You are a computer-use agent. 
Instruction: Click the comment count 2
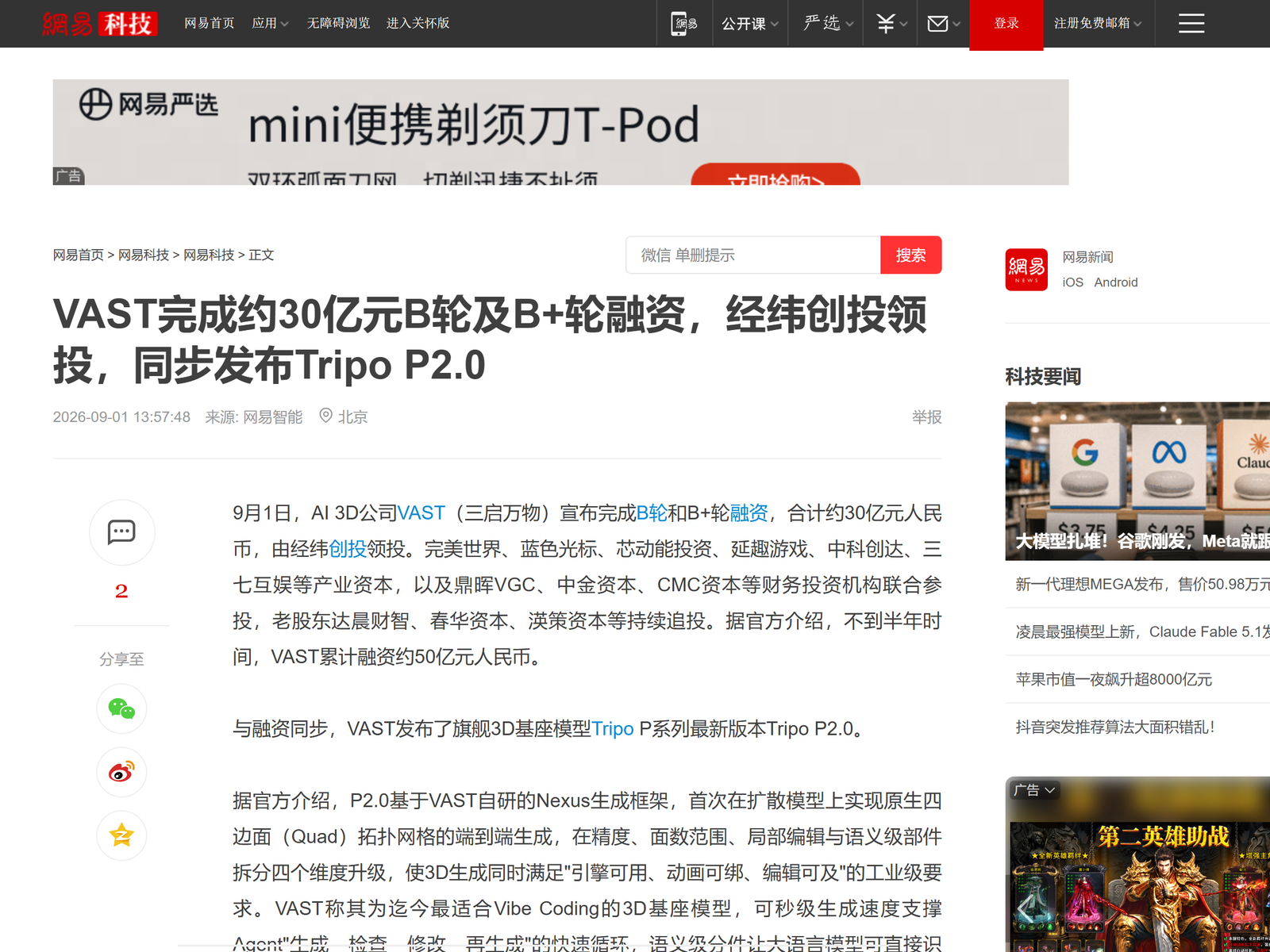tap(121, 591)
